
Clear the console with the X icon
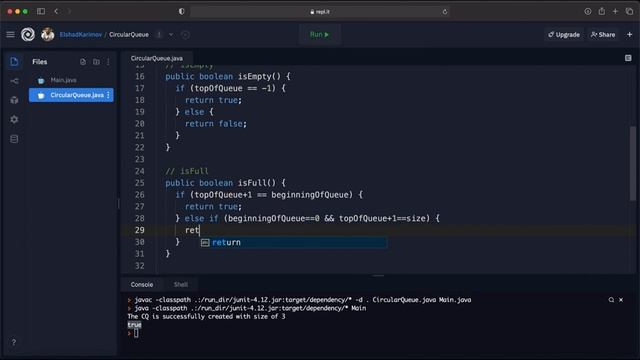pos(621,300)
